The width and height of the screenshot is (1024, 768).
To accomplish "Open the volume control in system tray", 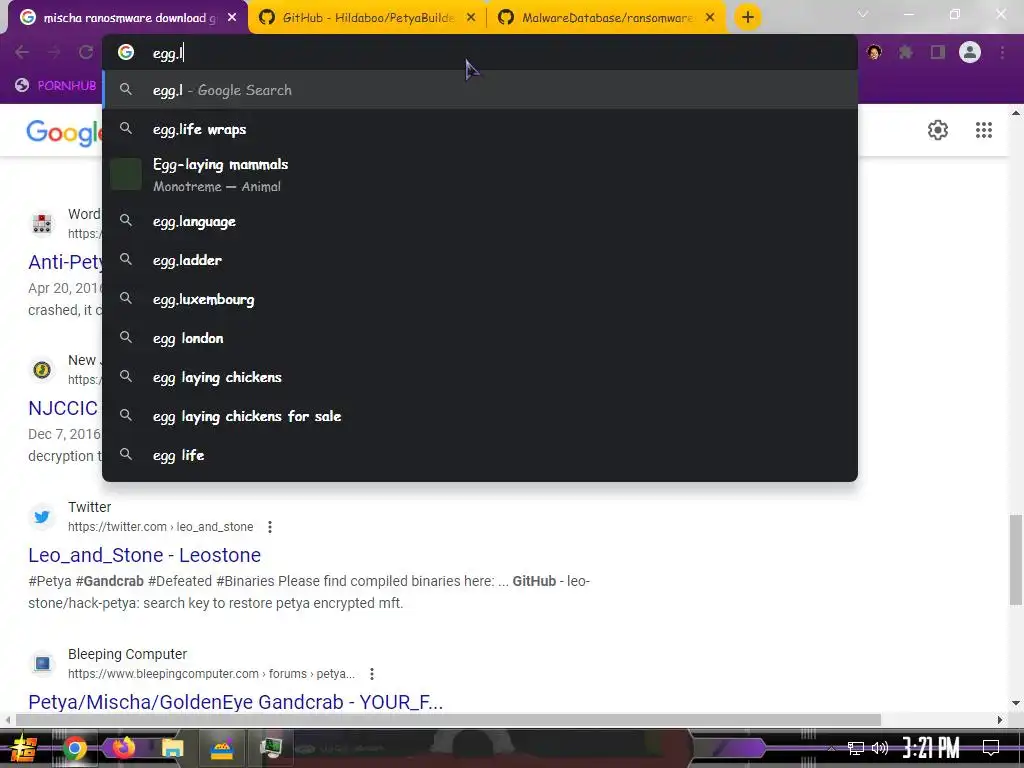I will (880, 748).
